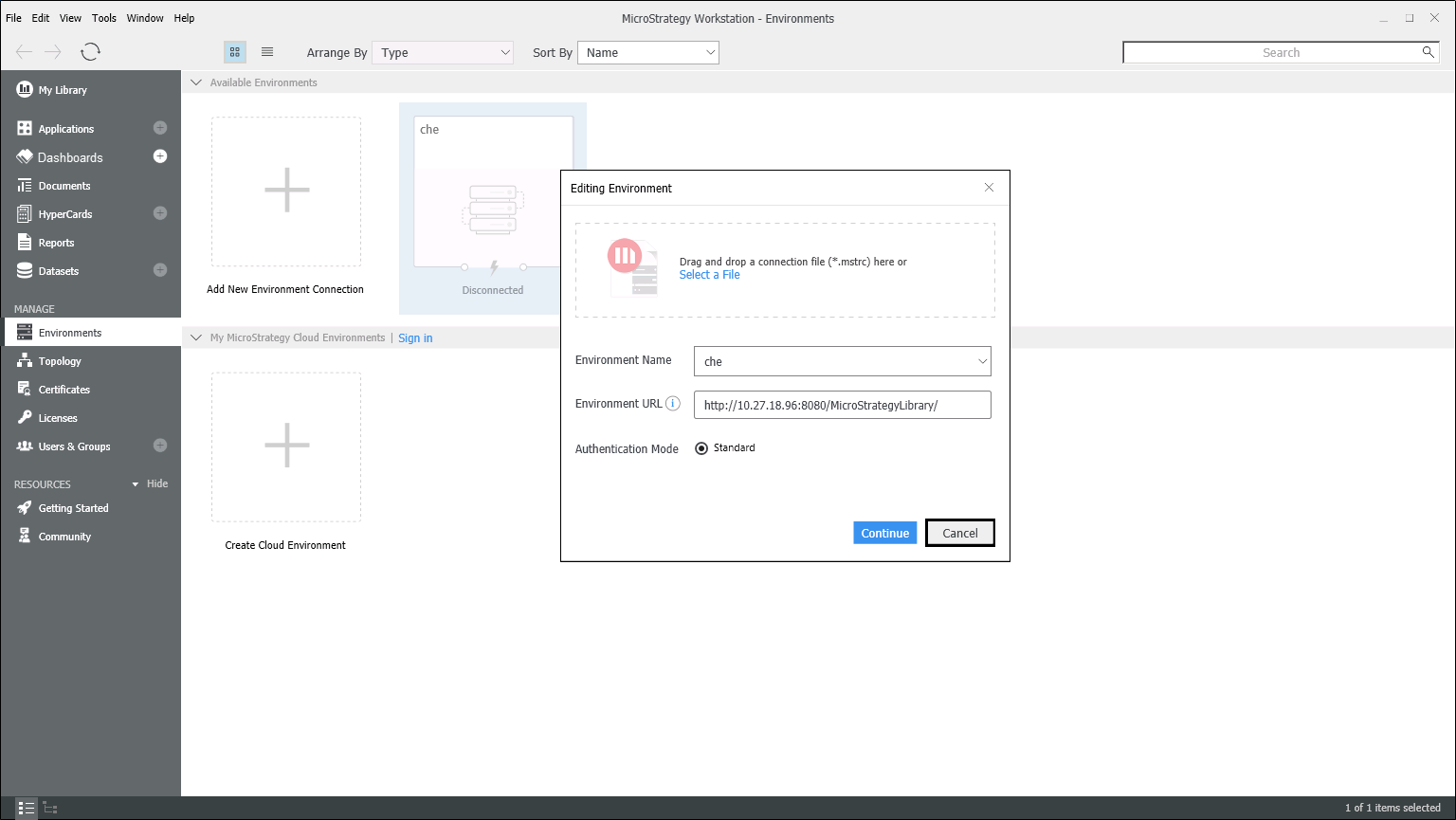
Task: Click the Cancel button
Action: (960, 533)
